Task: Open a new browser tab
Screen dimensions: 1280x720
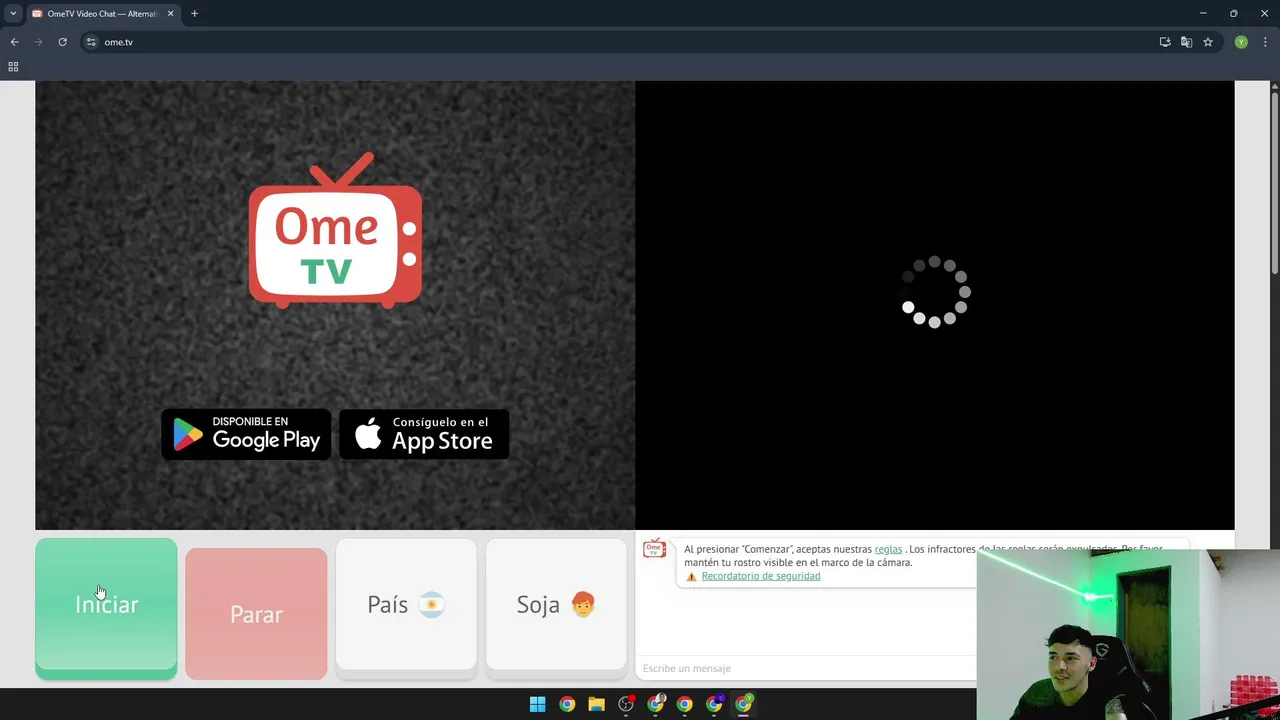Action: tap(194, 14)
